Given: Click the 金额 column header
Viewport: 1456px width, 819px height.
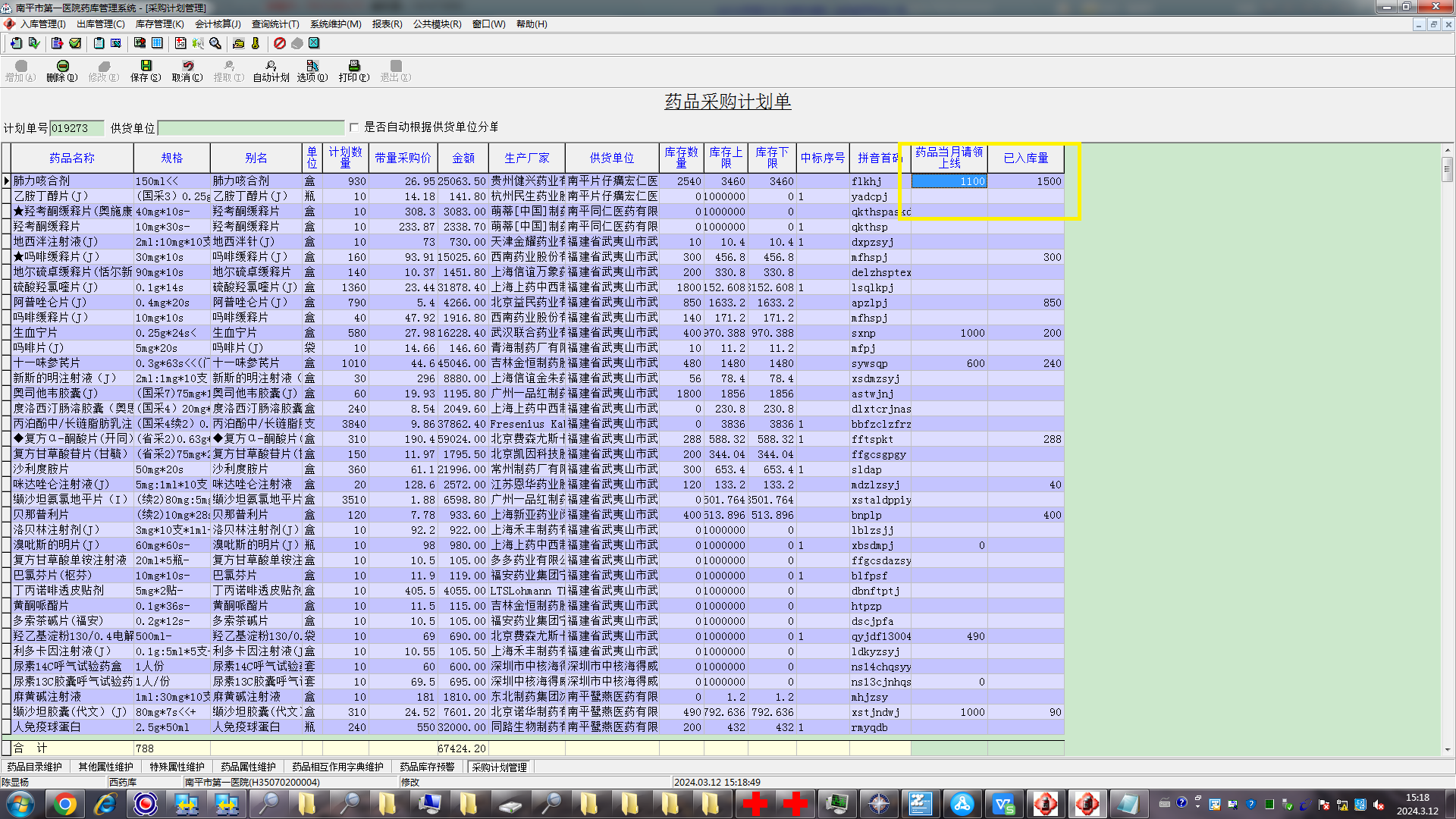Looking at the screenshot, I should [x=463, y=158].
